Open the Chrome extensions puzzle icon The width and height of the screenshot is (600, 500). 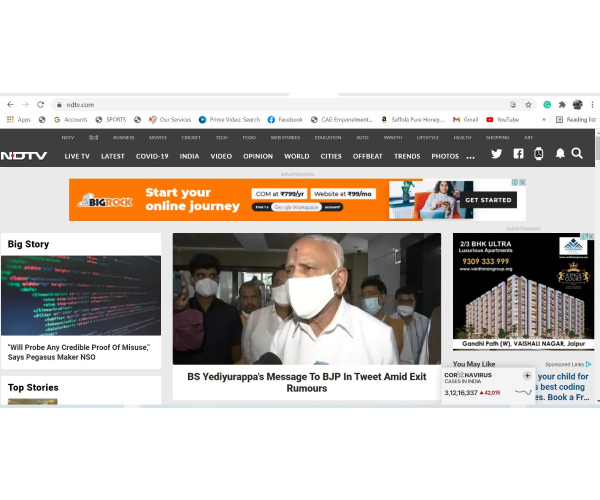(x=563, y=104)
